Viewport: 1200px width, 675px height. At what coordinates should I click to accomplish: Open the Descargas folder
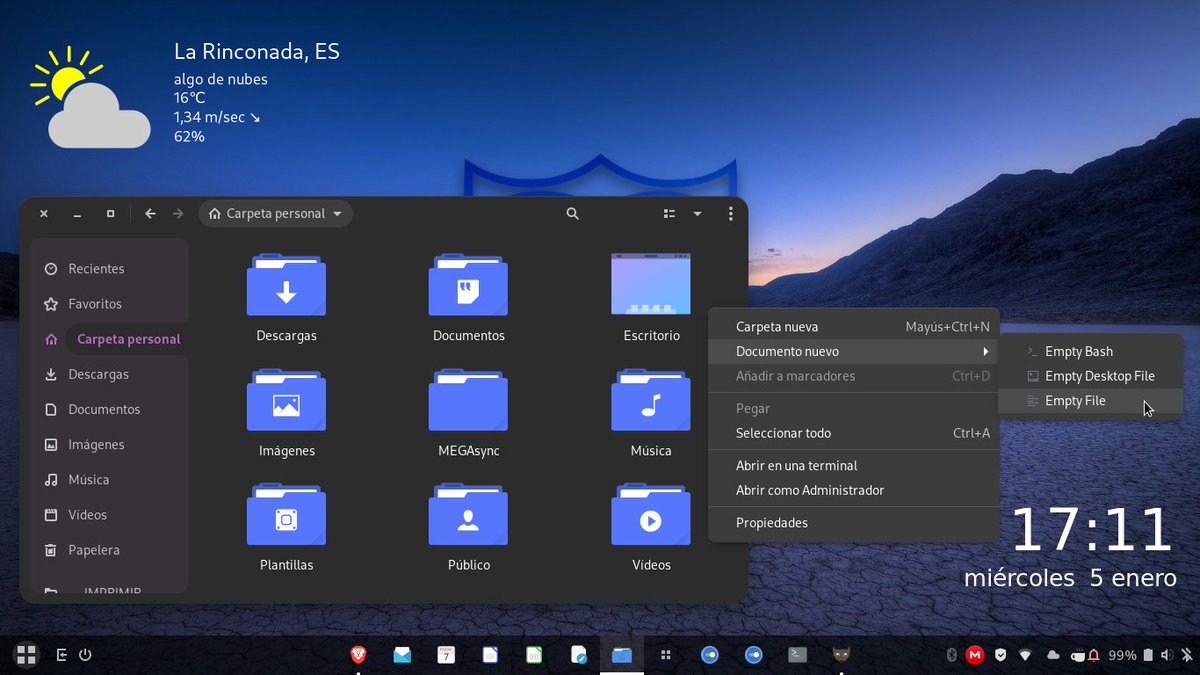coord(286,290)
